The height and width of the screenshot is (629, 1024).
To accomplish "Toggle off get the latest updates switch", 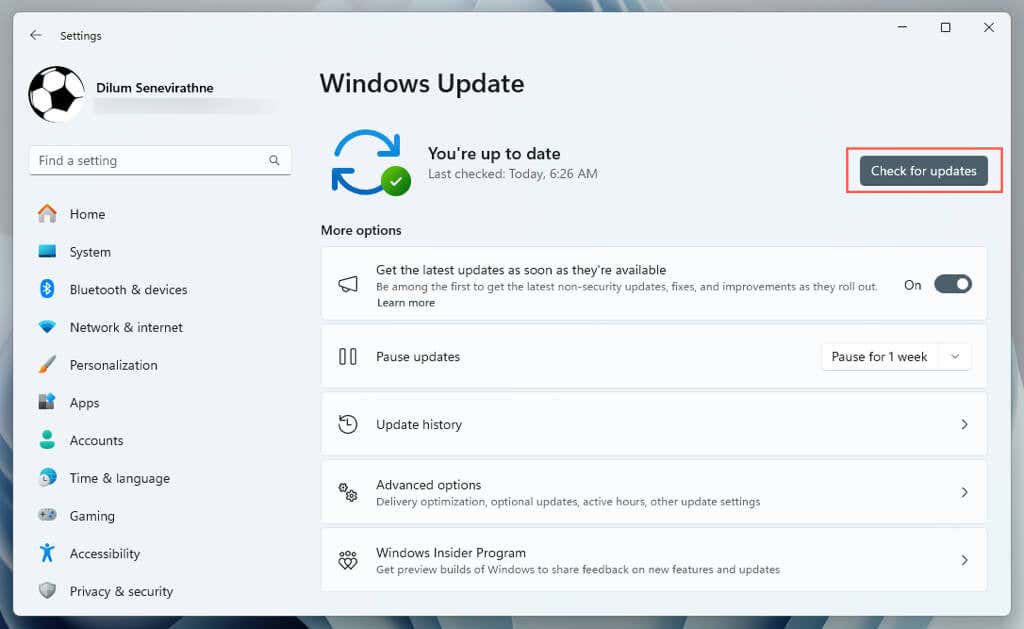I will tap(953, 284).
